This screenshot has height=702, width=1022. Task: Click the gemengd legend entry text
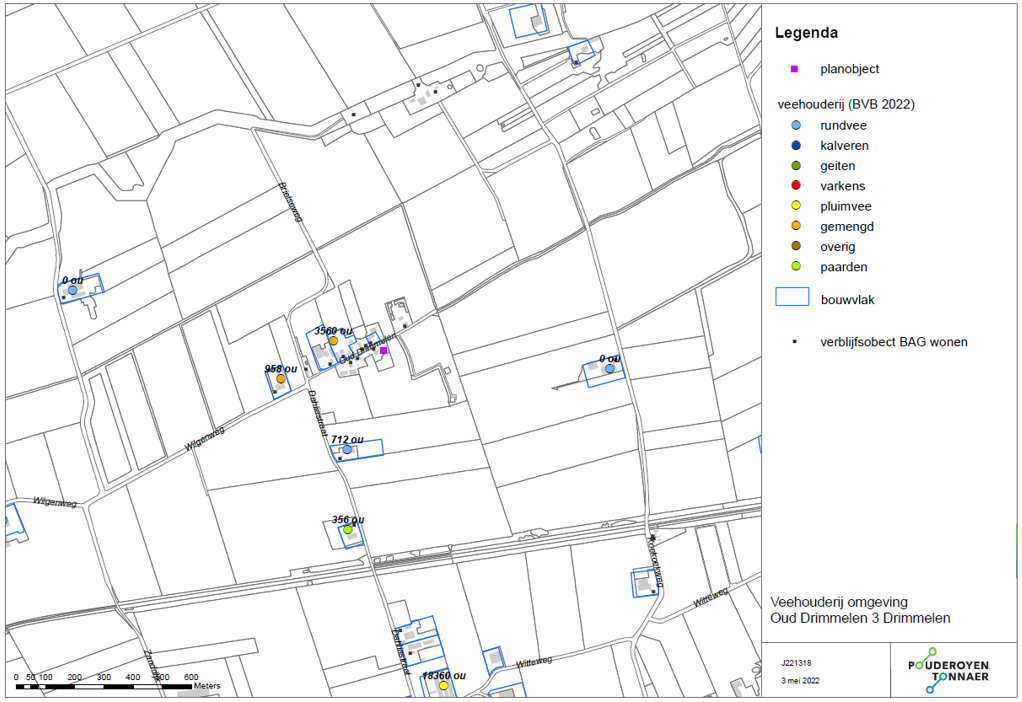[847, 227]
